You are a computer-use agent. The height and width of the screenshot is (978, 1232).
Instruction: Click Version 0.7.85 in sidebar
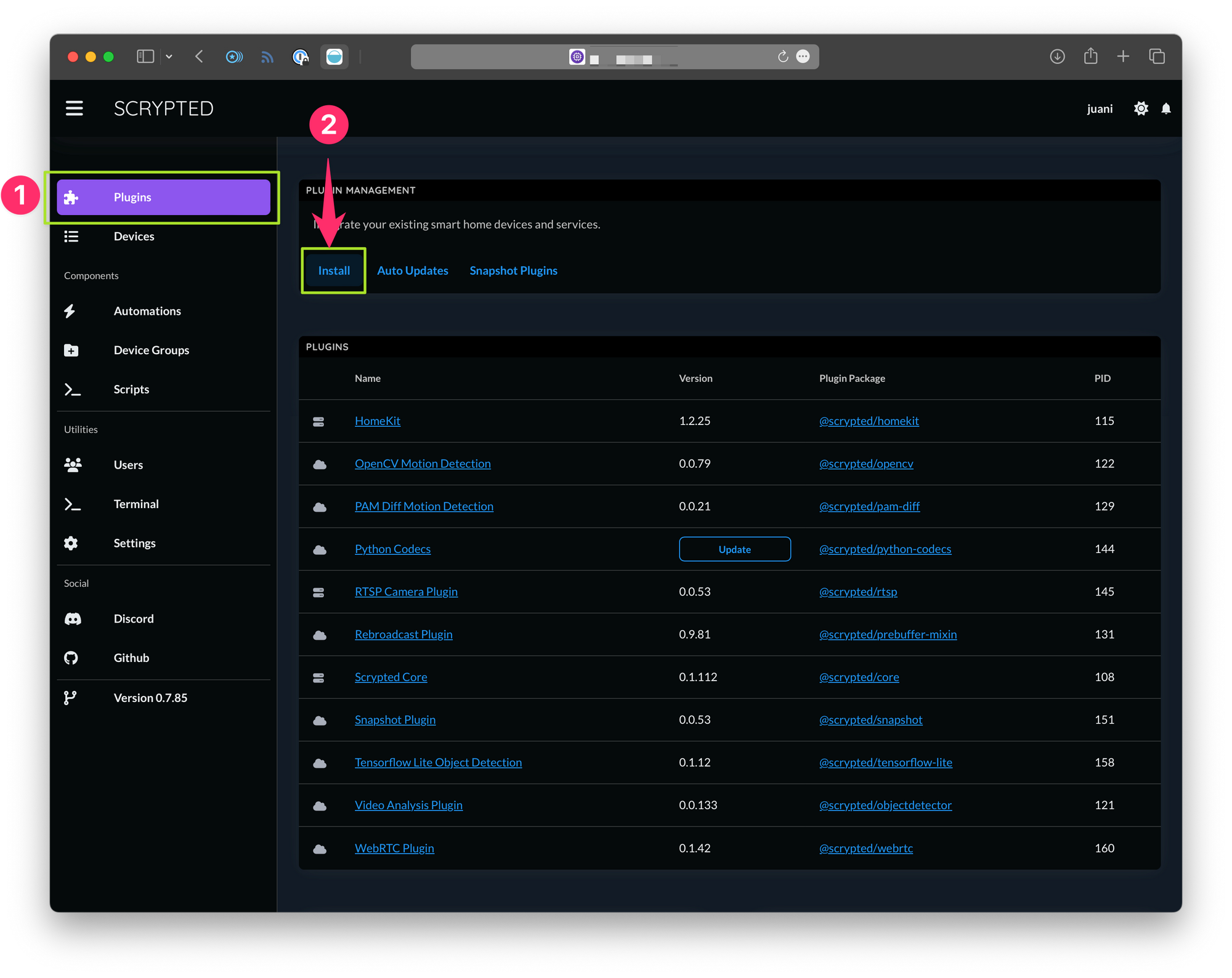pyautogui.click(x=150, y=698)
